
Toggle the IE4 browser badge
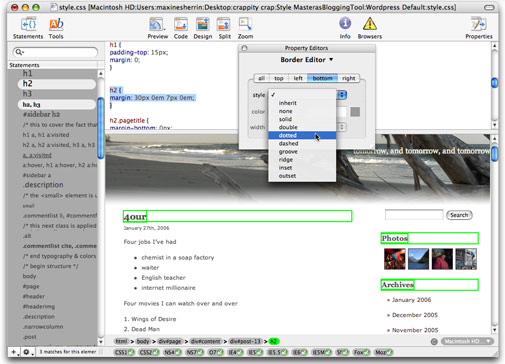click(236, 352)
